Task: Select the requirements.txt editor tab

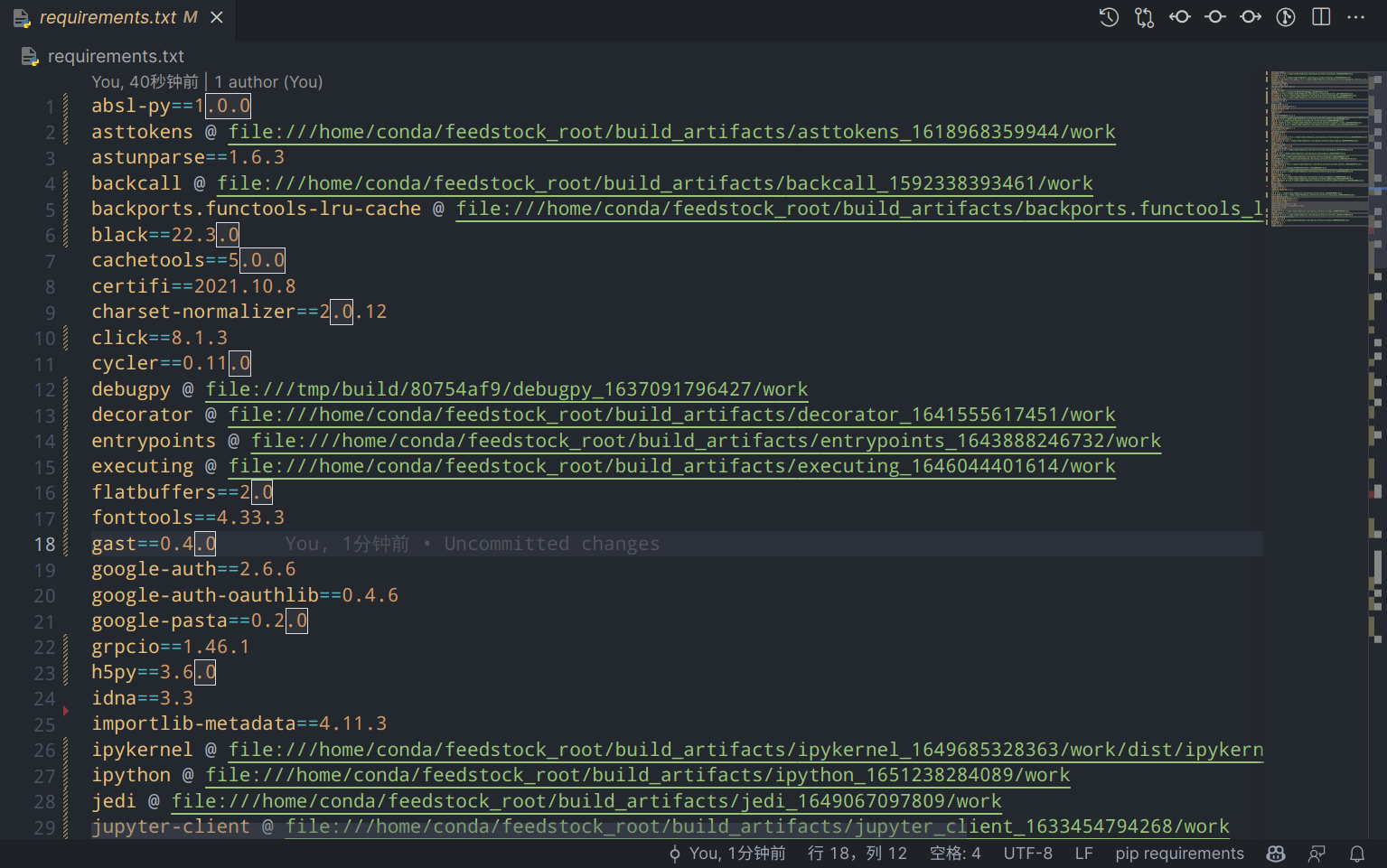Action: 108,17
